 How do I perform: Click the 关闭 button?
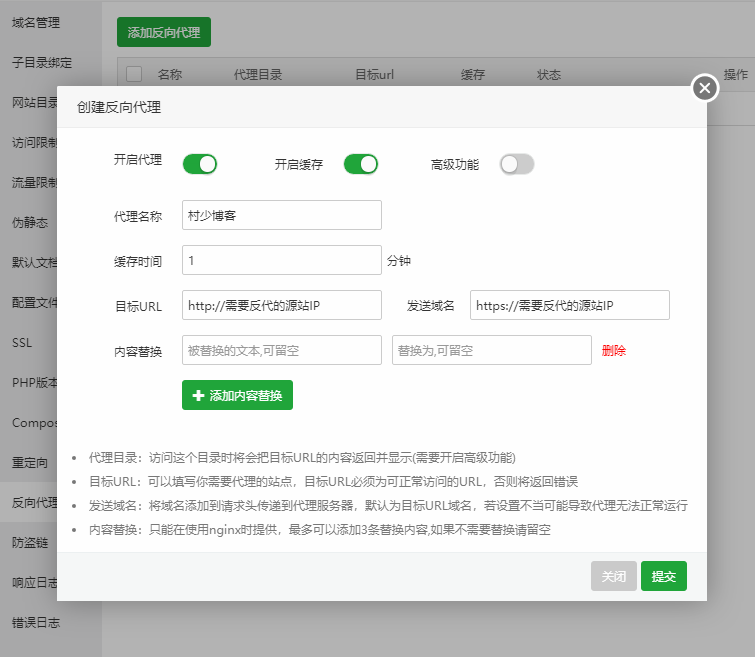pos(613,576)
